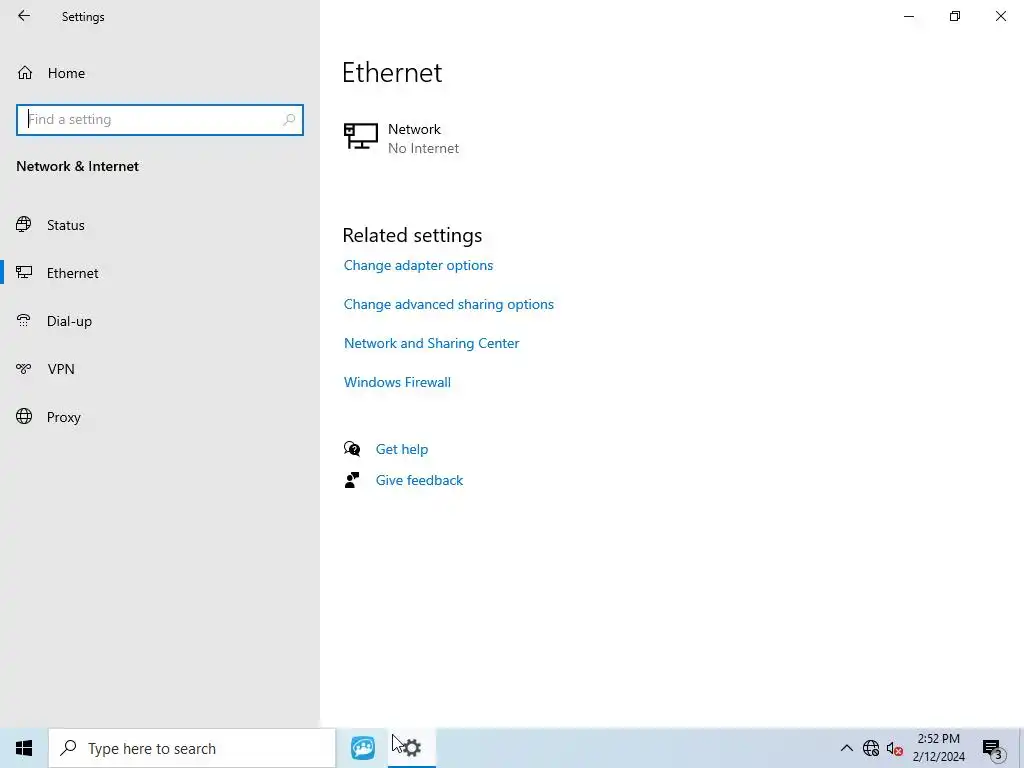Open Network and Sharing Center link
This screenshot has height=768, width=1024.
[432, 344]
